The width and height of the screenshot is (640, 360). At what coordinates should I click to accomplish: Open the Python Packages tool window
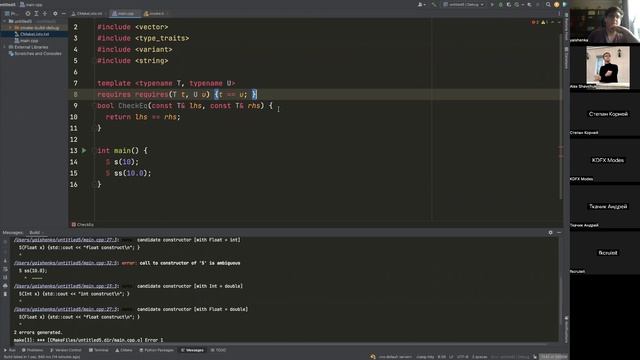[156, 350]
